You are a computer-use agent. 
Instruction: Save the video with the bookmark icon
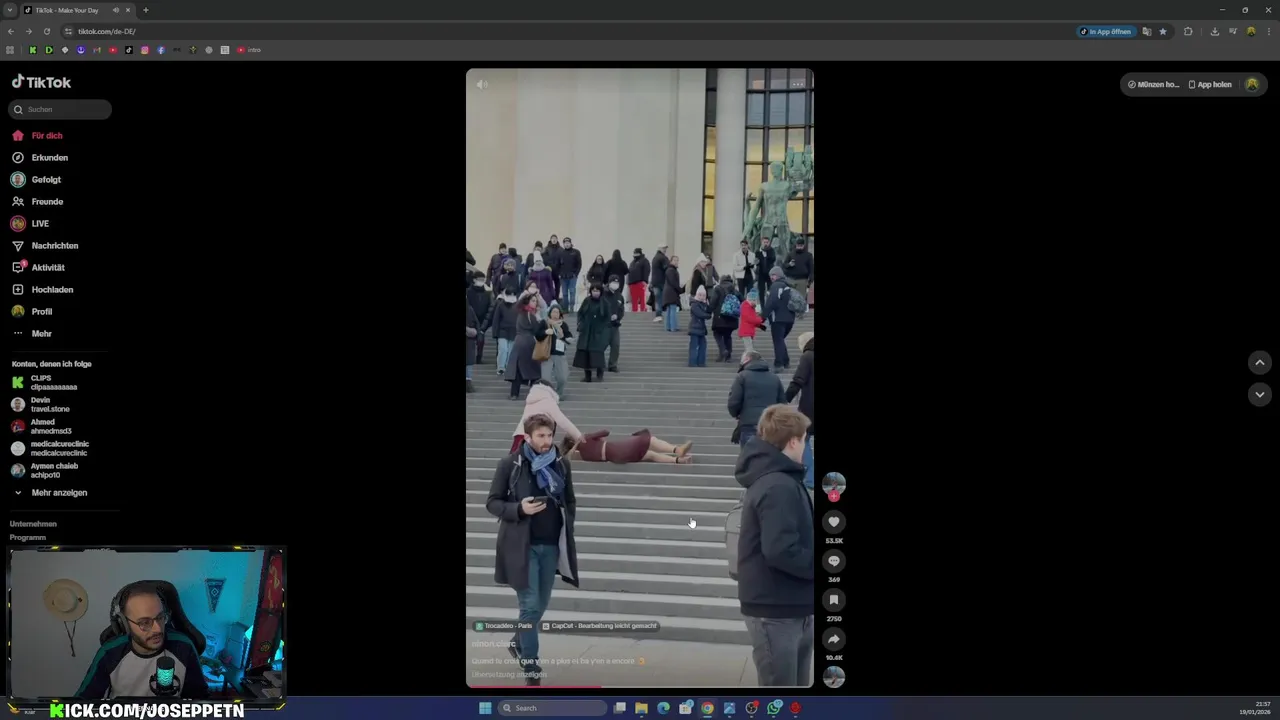[834, 600]
